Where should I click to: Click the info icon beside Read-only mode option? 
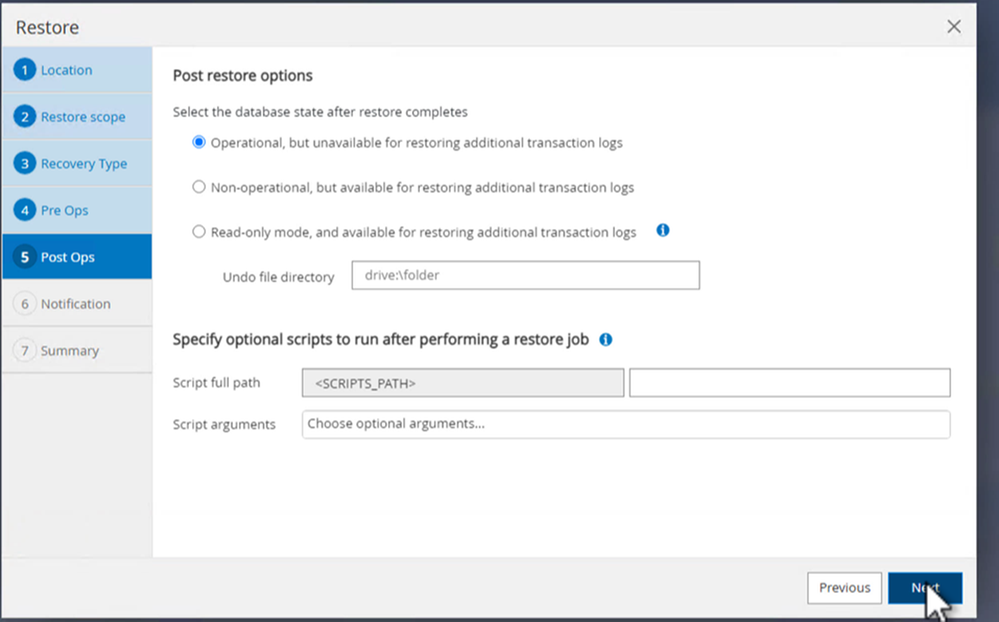[x=662, y=231]
